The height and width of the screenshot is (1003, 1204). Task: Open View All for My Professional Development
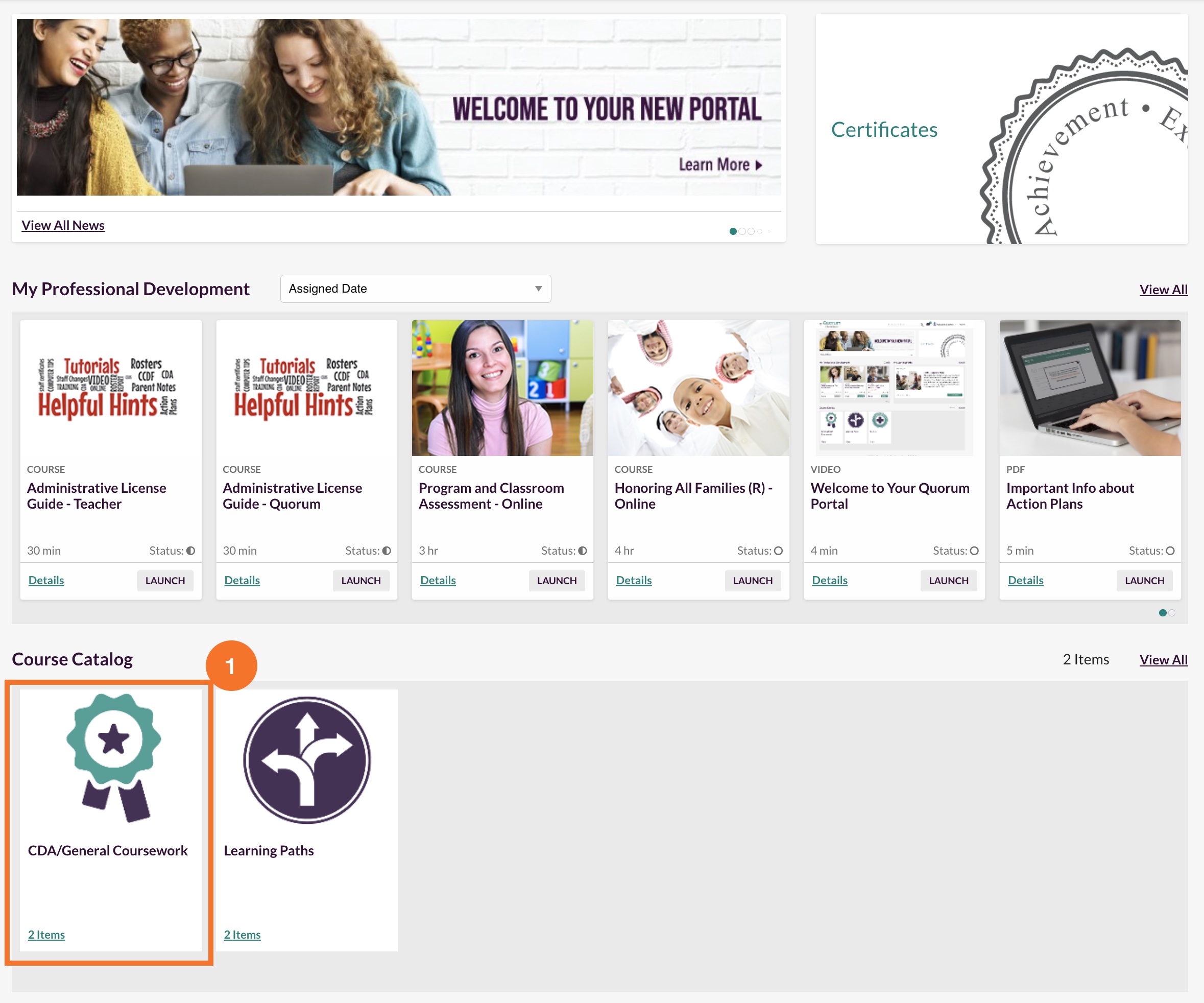pos(1163,290)
